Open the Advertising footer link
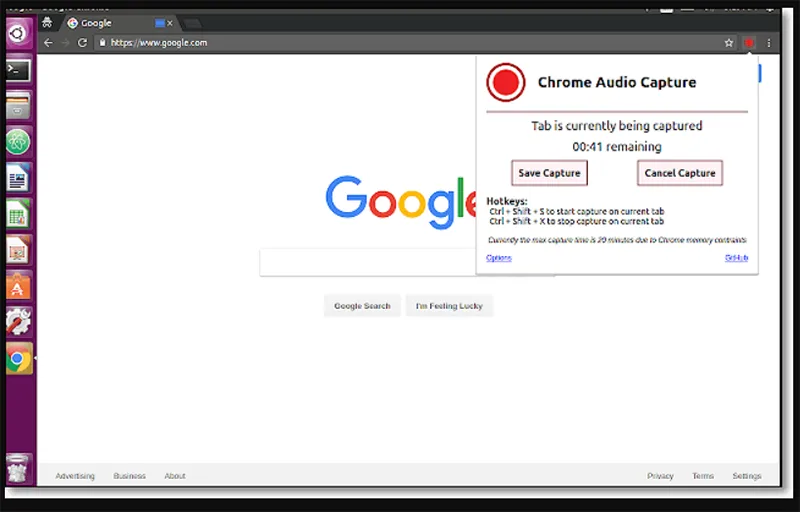Viewport: 800px width, 512px height. point(75,476)
